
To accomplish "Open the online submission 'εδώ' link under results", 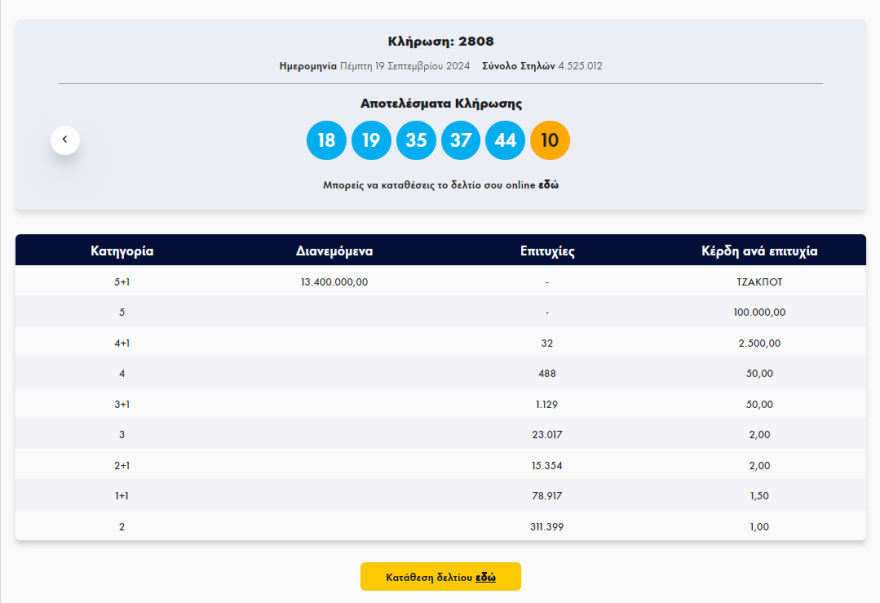I will click(x=548, y=185).
